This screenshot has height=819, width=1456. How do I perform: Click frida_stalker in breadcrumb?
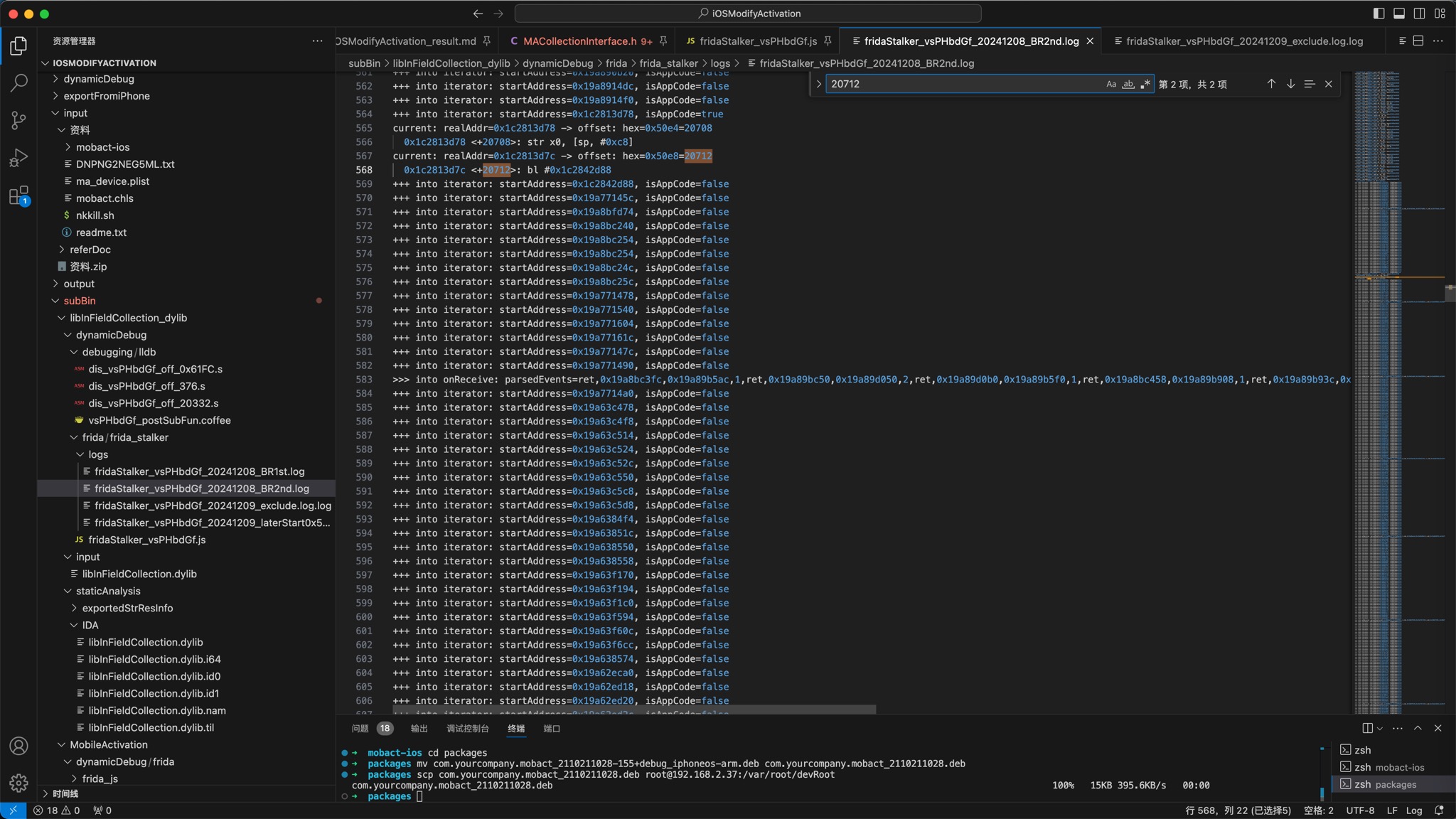pos(668,63)
